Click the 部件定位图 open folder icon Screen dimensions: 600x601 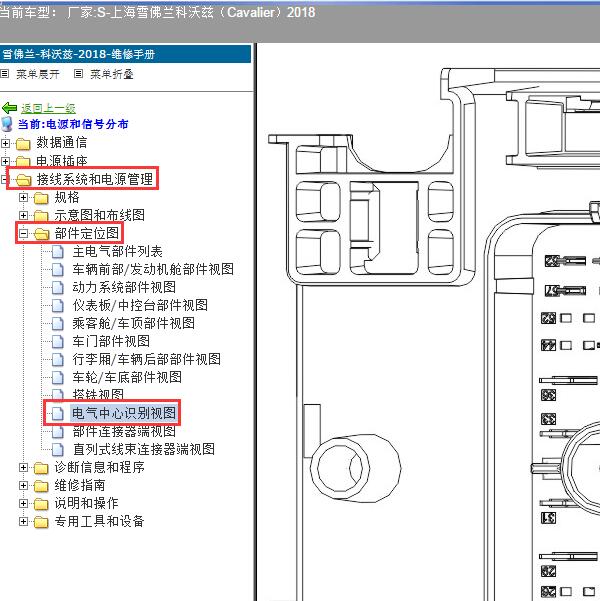pos(42,233)
